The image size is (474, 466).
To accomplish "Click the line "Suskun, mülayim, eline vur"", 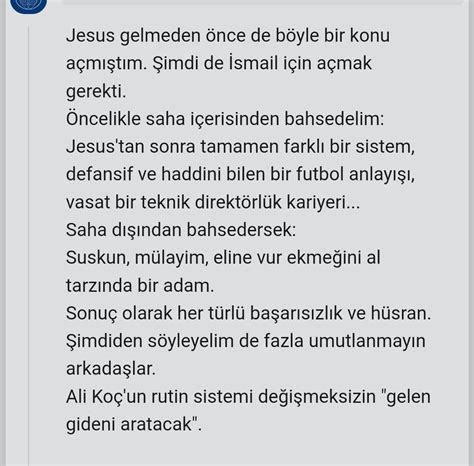I will [223, 258].
